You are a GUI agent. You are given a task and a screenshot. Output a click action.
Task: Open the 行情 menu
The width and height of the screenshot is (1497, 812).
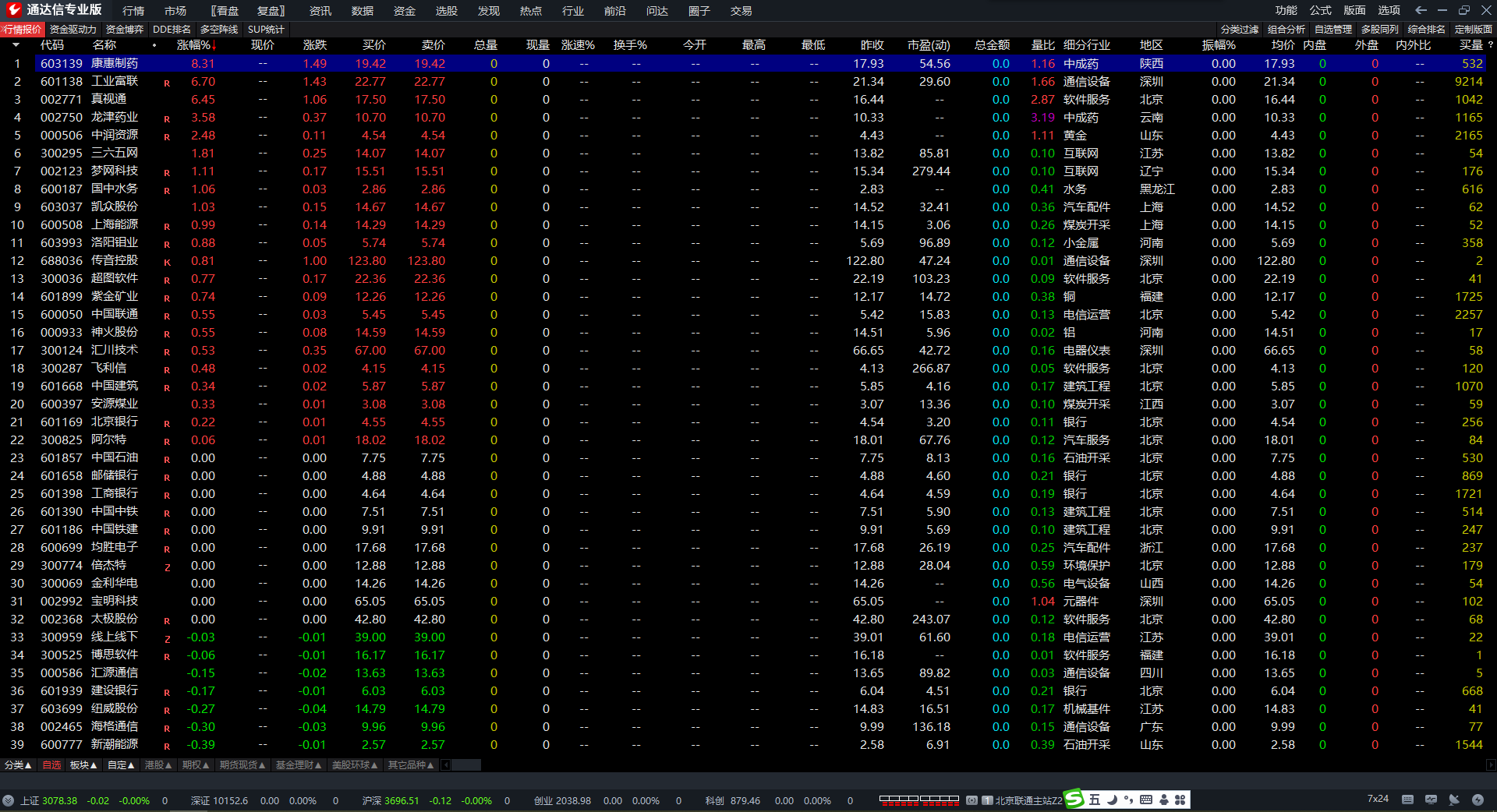pyautogui.click(x=133, y=11)
